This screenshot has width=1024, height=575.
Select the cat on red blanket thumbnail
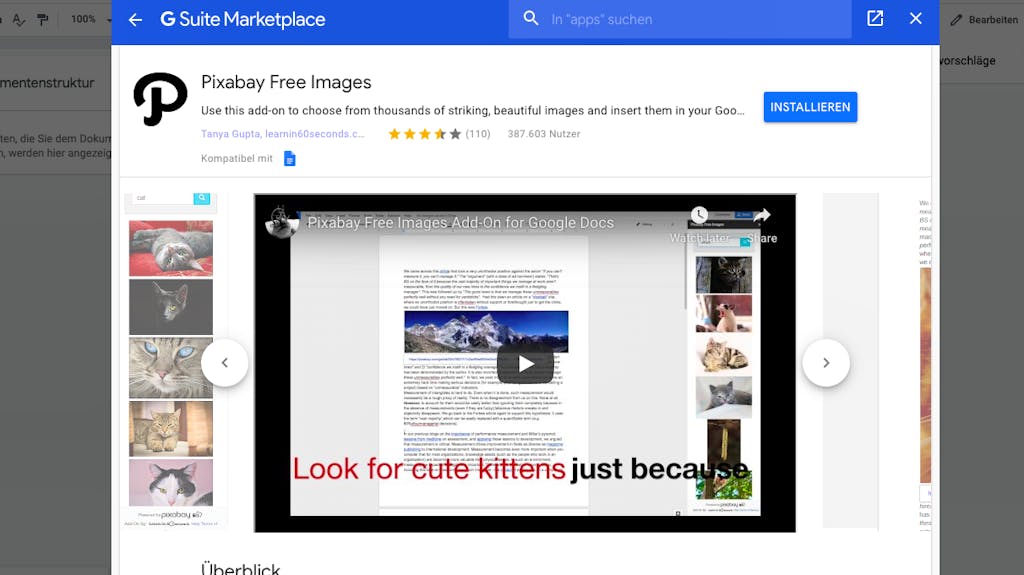click(171, 248)
